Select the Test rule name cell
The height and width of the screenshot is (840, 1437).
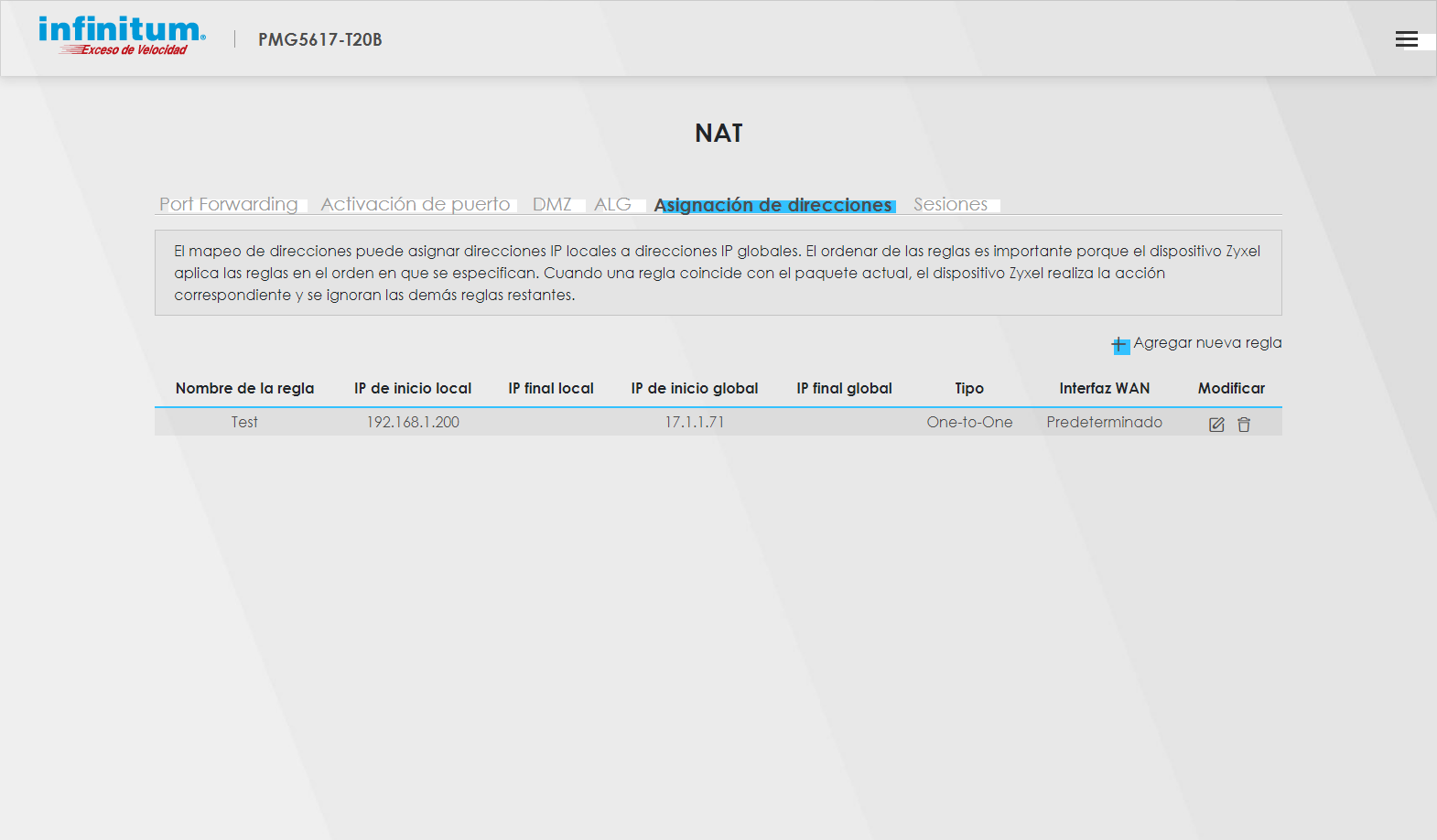244,422
